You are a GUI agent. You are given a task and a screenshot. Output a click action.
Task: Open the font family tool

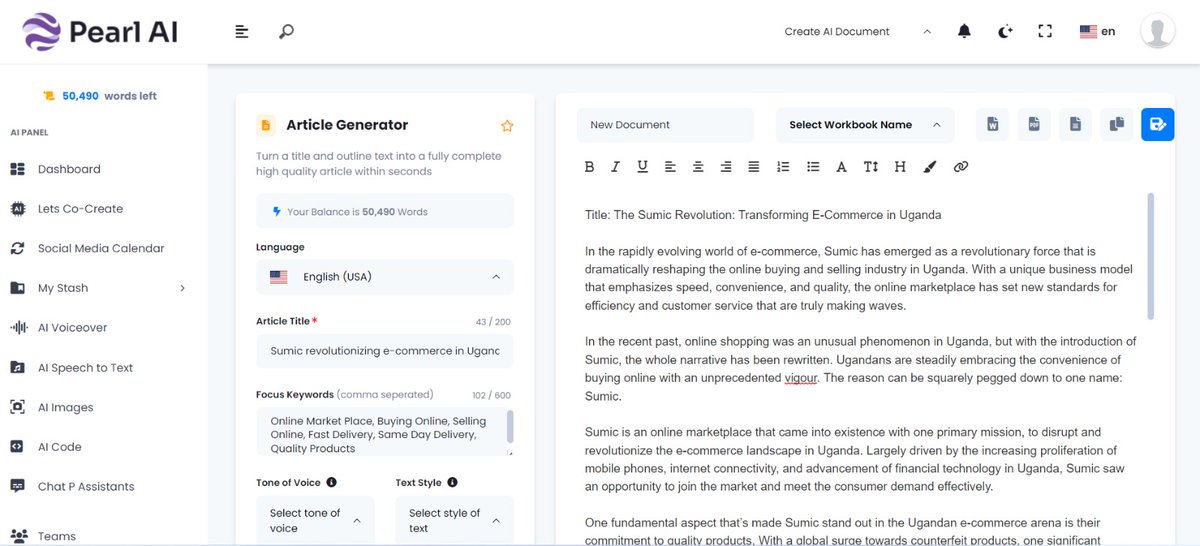click(x=842, y=167)
